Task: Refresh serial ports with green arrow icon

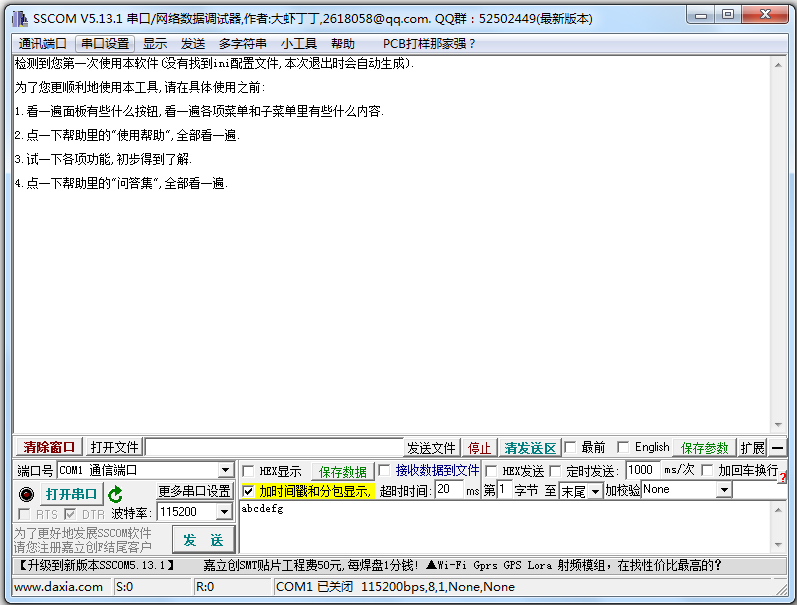Action: (x=115, y=494)
